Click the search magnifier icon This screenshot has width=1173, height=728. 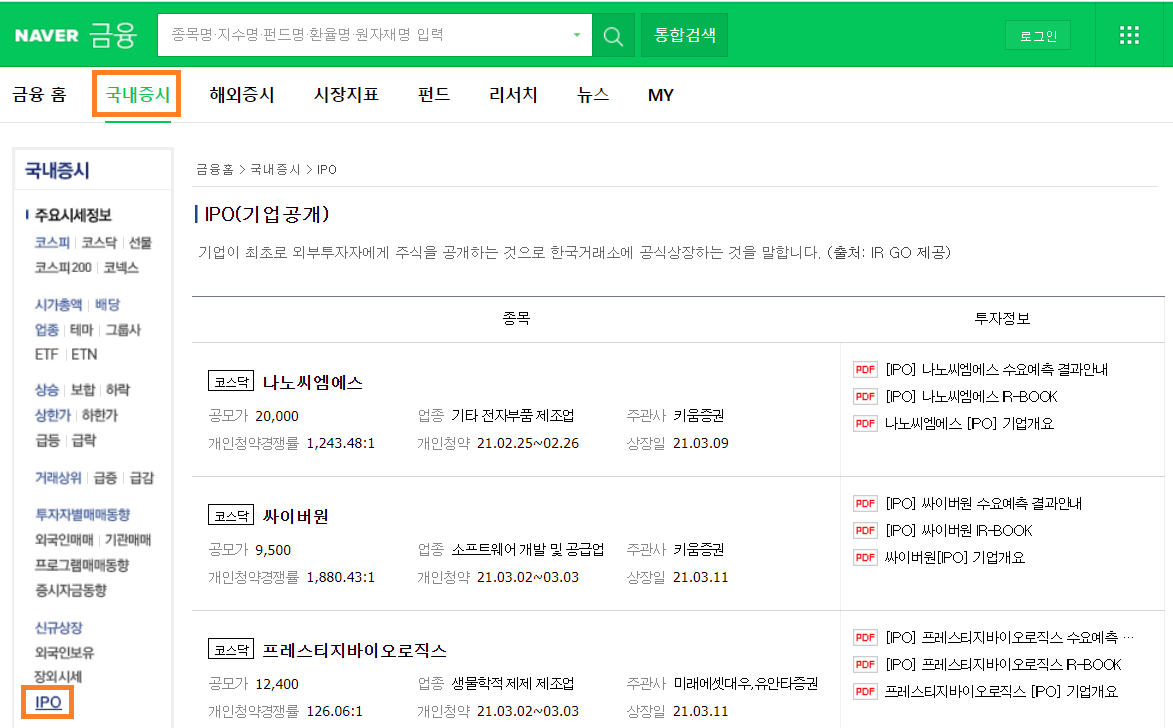(613, 35)
